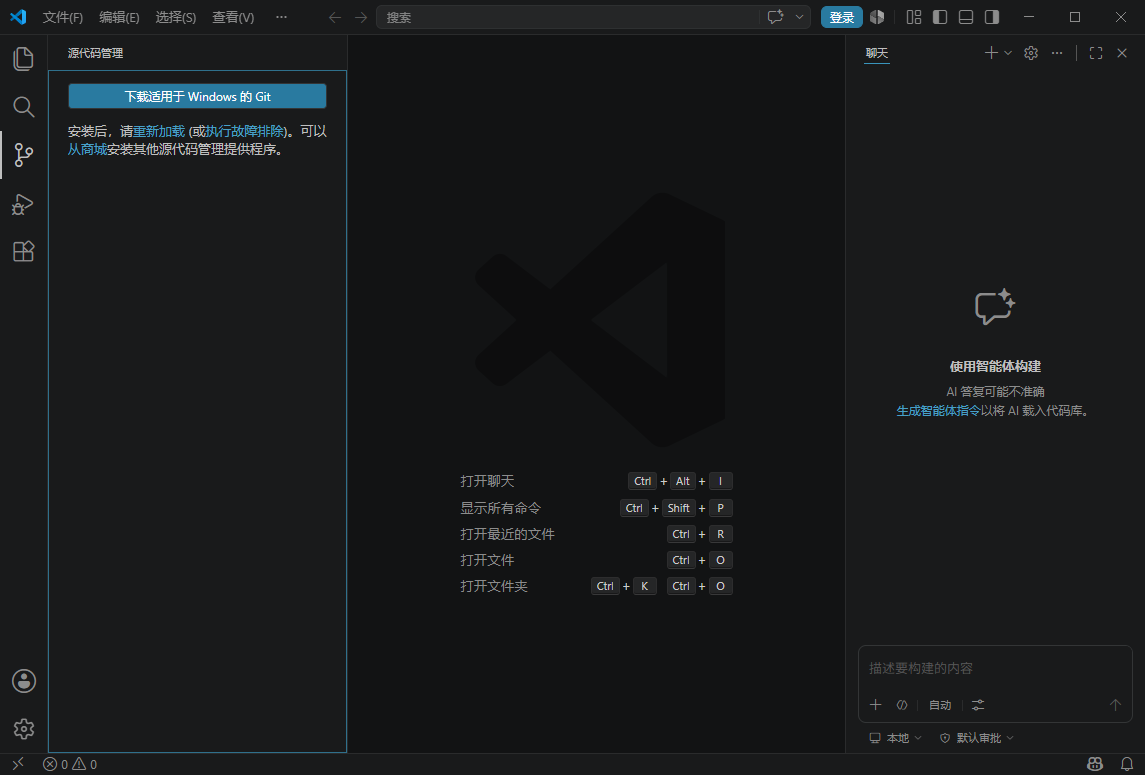Image resolution: width=1145 pixels, height=775 pixels.
Task: Open notifications bell in status bar
Action: click(x=1127, y=764)
